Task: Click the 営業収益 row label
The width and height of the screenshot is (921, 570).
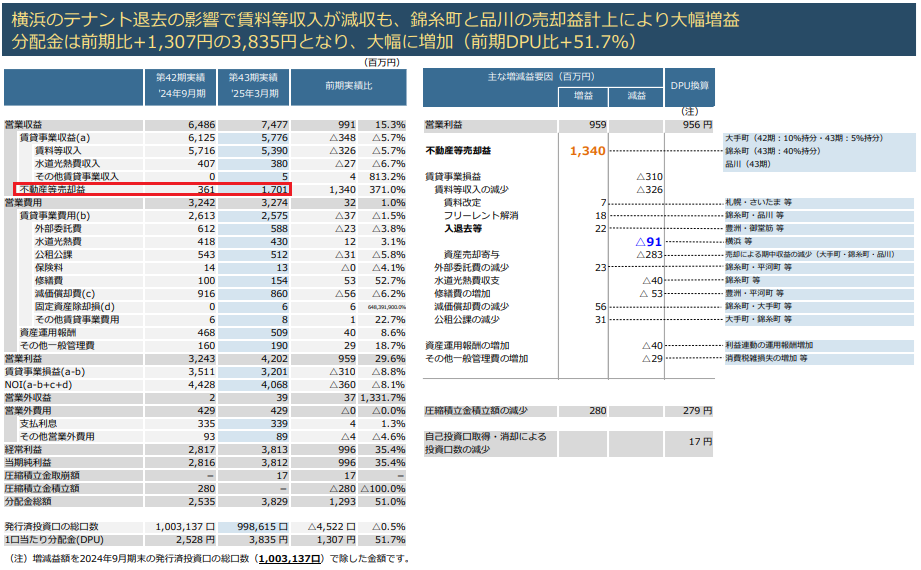Action: [x=23, y=125]
